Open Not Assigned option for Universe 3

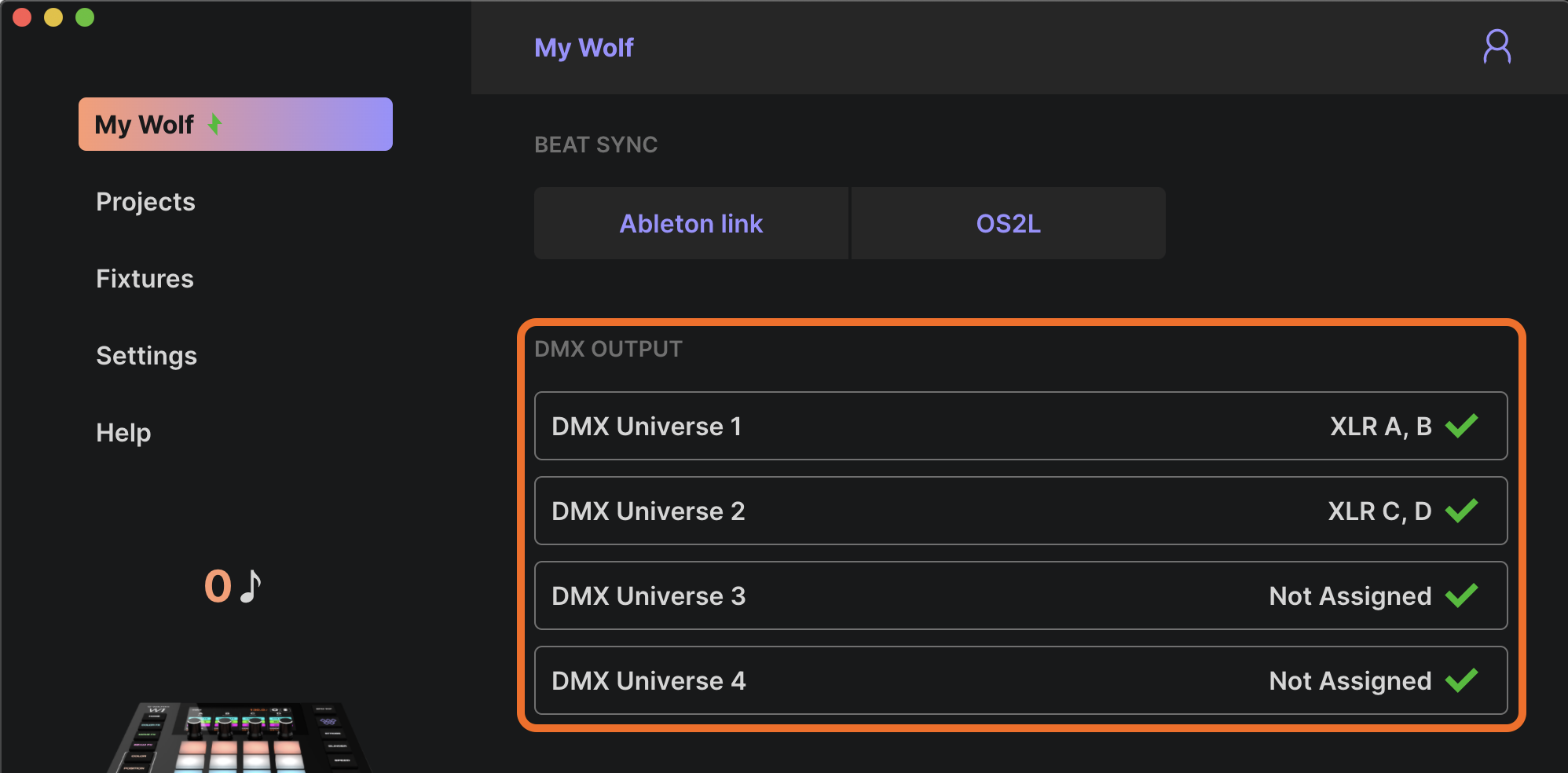(x=1350, y=596)
